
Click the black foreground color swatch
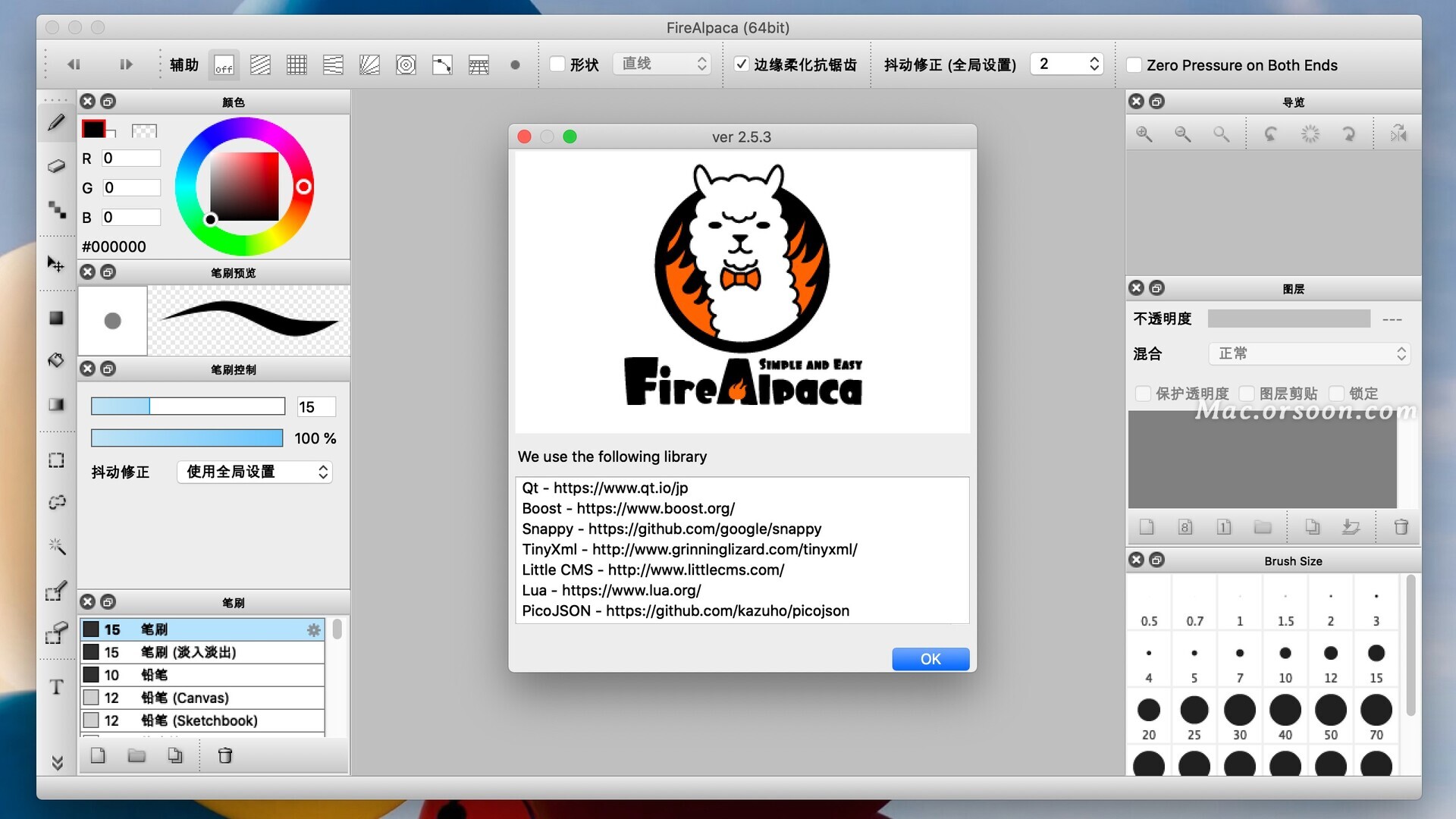[x=93, y=129]
